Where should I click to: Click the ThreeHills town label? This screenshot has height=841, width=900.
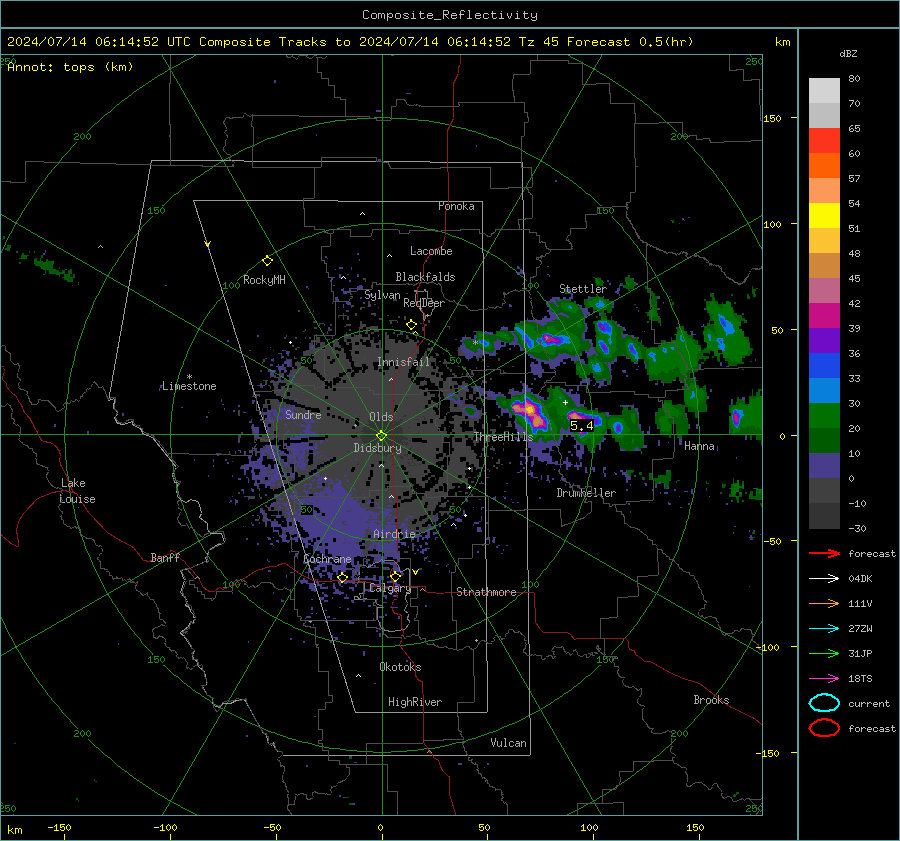503,437
